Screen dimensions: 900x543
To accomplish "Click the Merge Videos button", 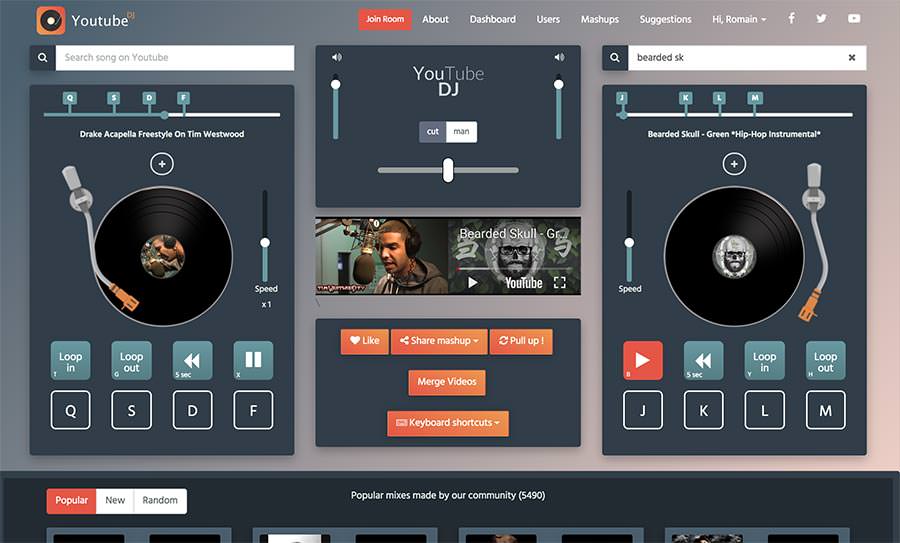I will [x=447, y=382].
